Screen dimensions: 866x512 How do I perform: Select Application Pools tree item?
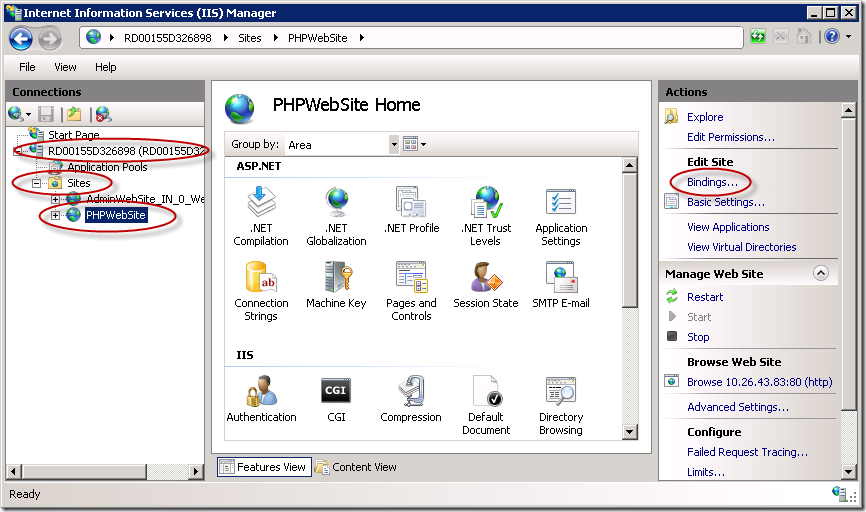pyautogui.click(x=107, y=167)
